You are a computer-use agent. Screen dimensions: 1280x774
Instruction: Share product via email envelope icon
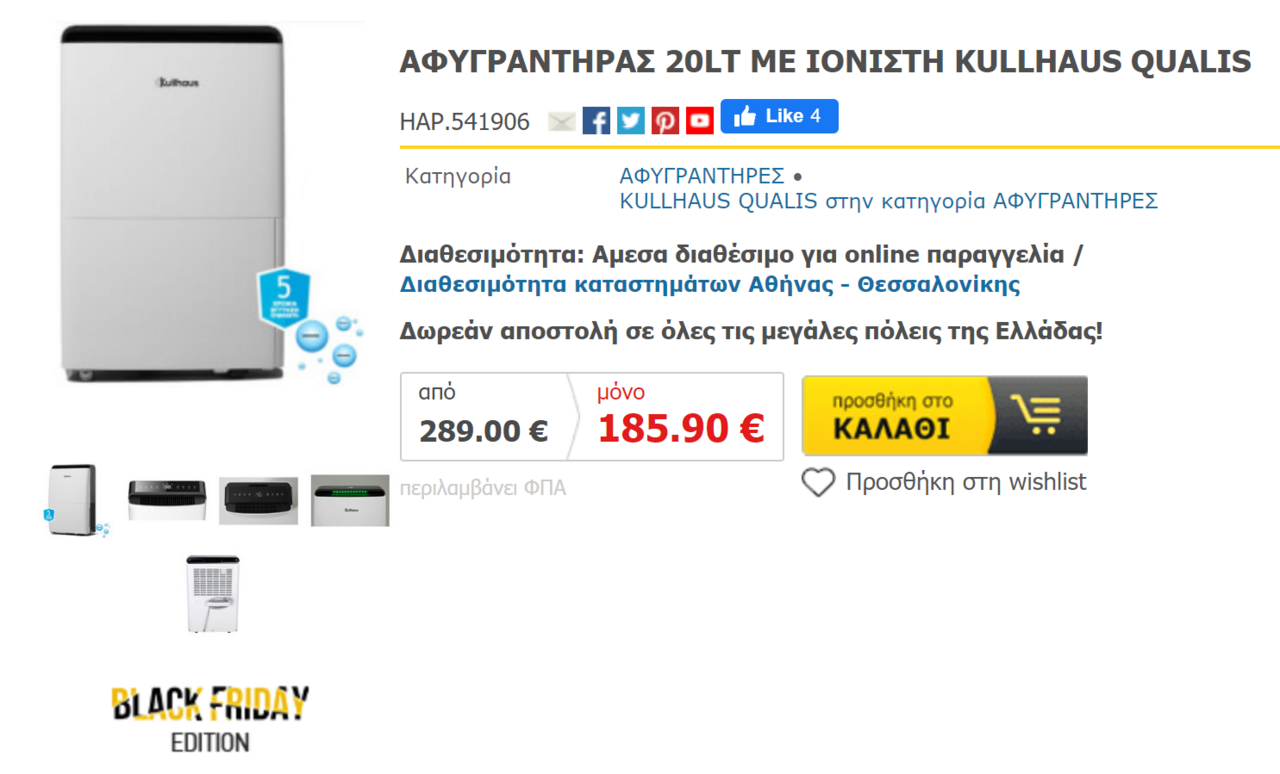coord(562,121)
